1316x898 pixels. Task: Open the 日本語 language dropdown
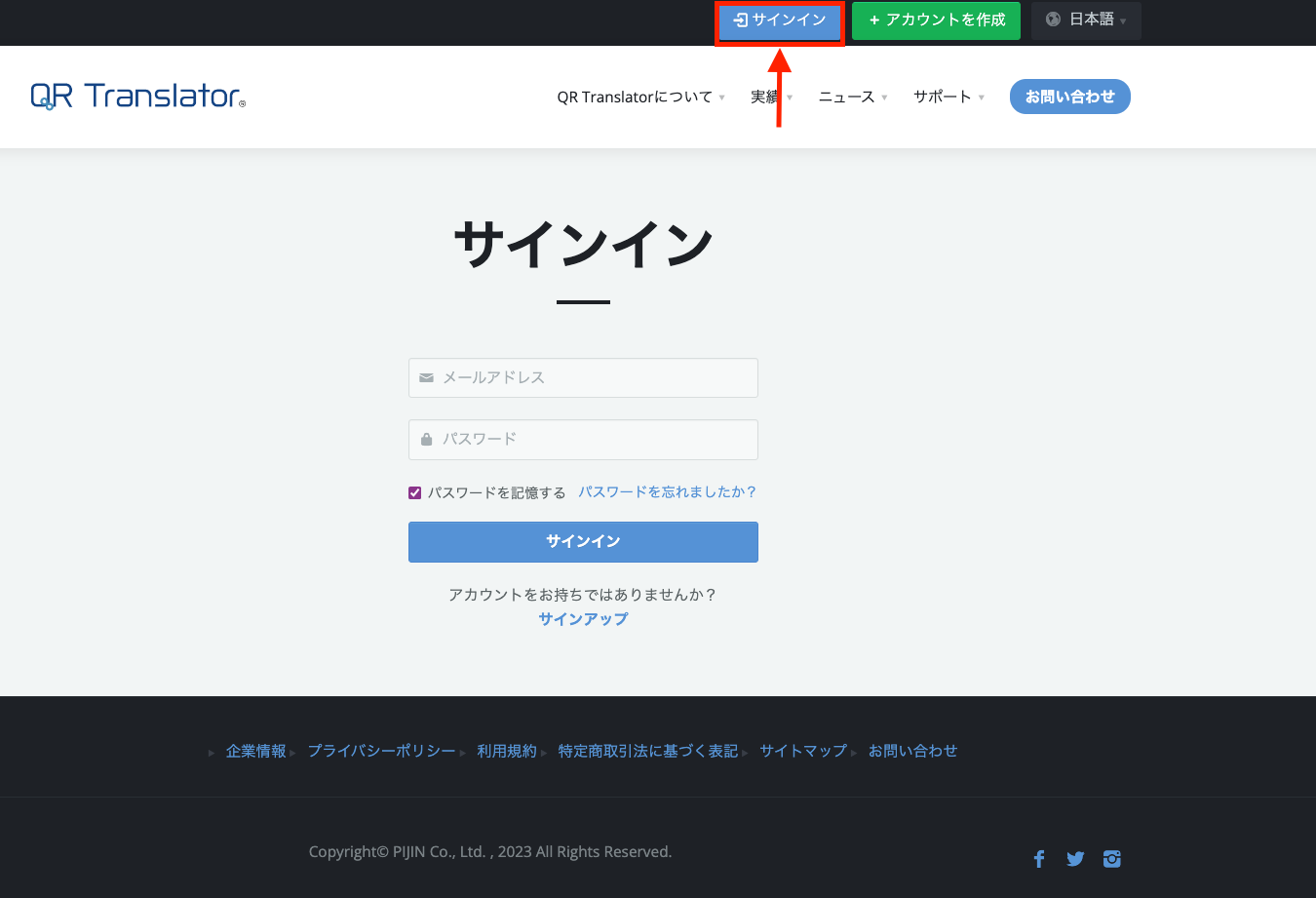pos(1086,20)
